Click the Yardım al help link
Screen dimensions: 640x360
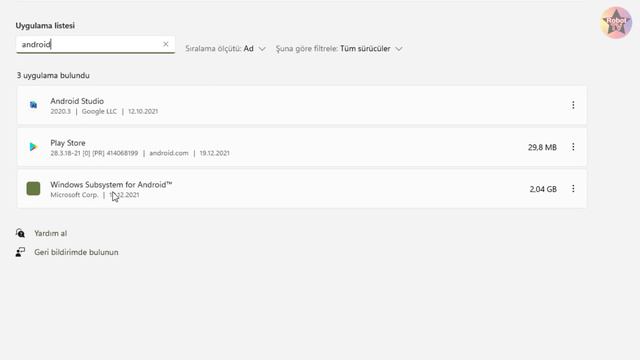[51, 233]
